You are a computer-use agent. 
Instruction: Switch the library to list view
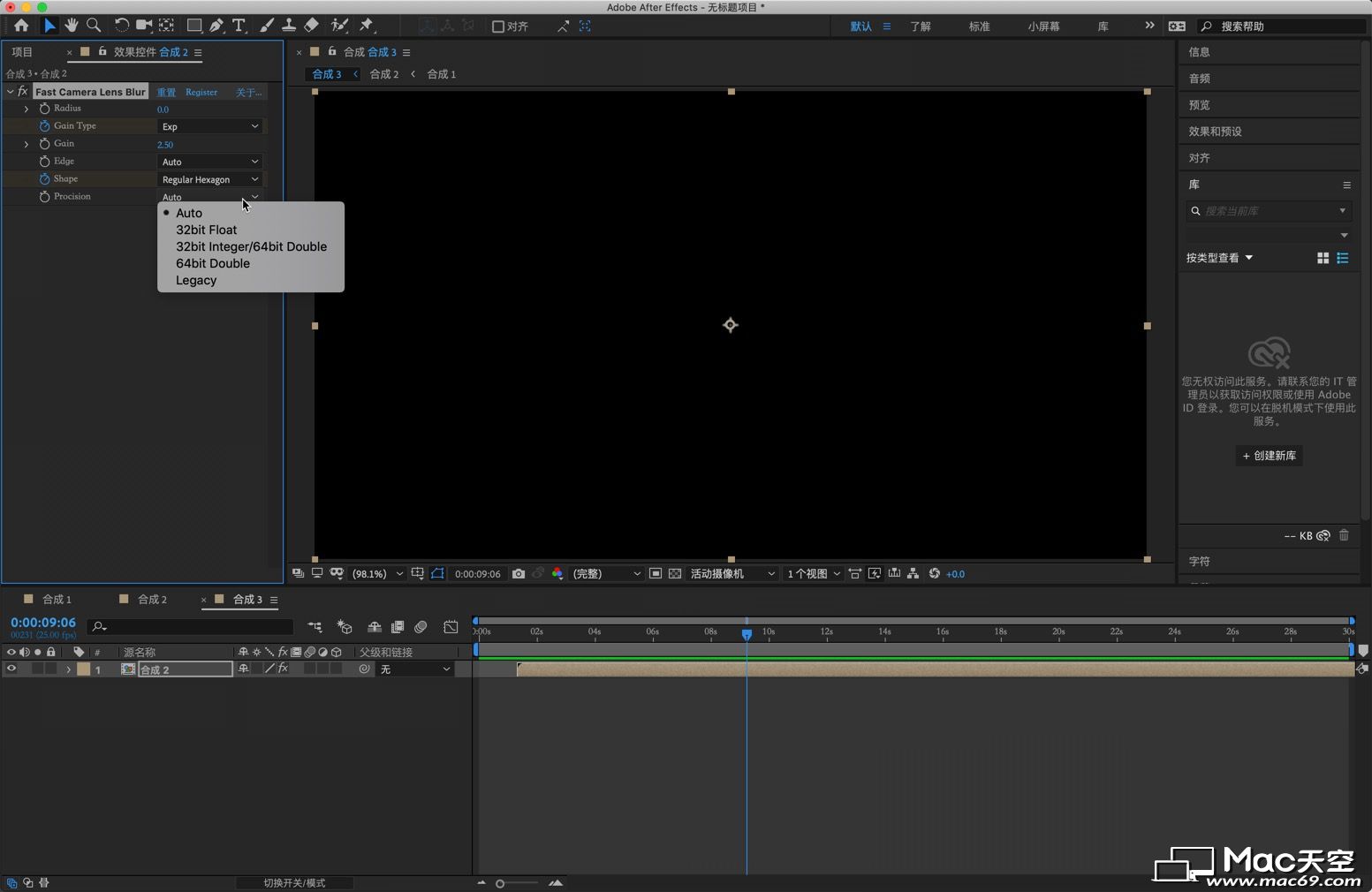(x=1343, y=258)
